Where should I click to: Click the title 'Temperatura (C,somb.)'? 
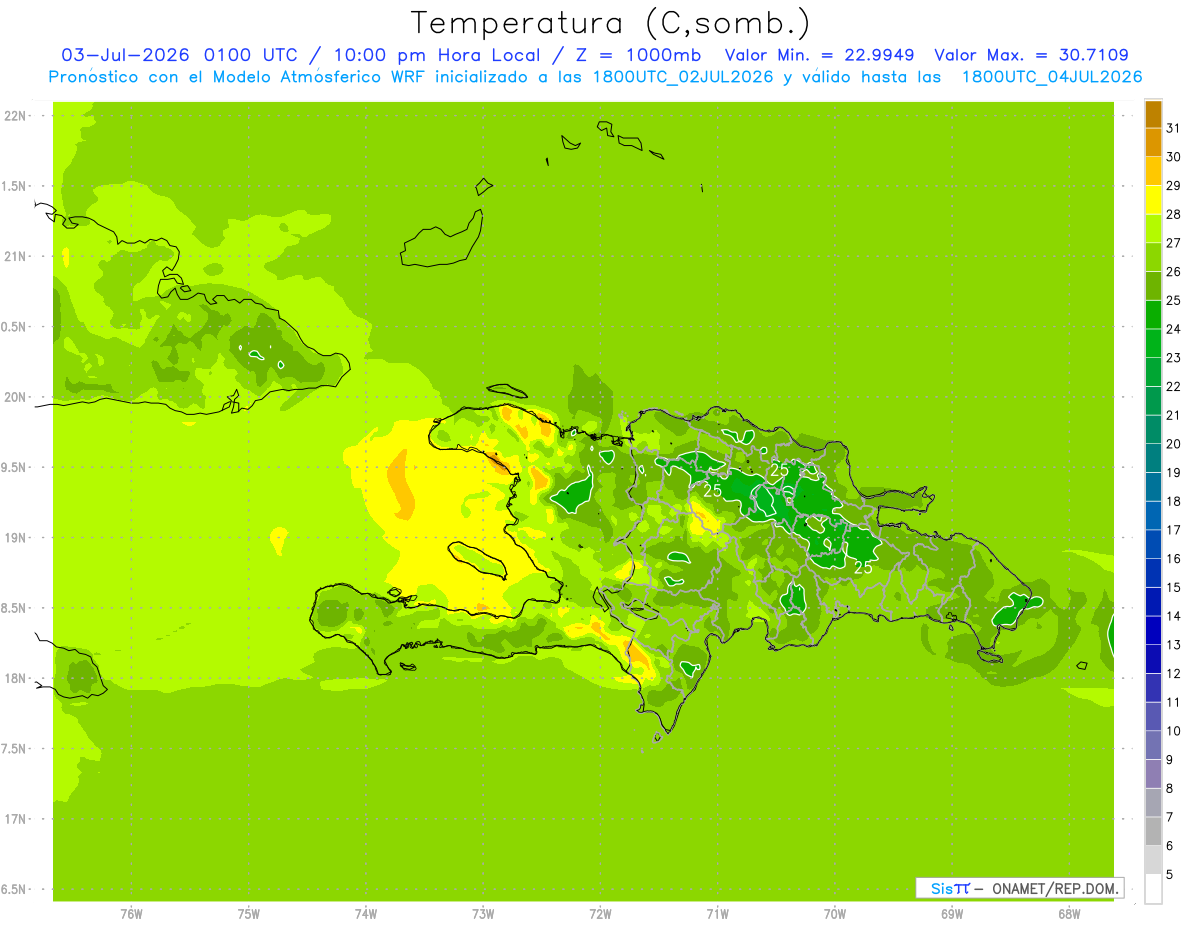click(x=611, y=23)
